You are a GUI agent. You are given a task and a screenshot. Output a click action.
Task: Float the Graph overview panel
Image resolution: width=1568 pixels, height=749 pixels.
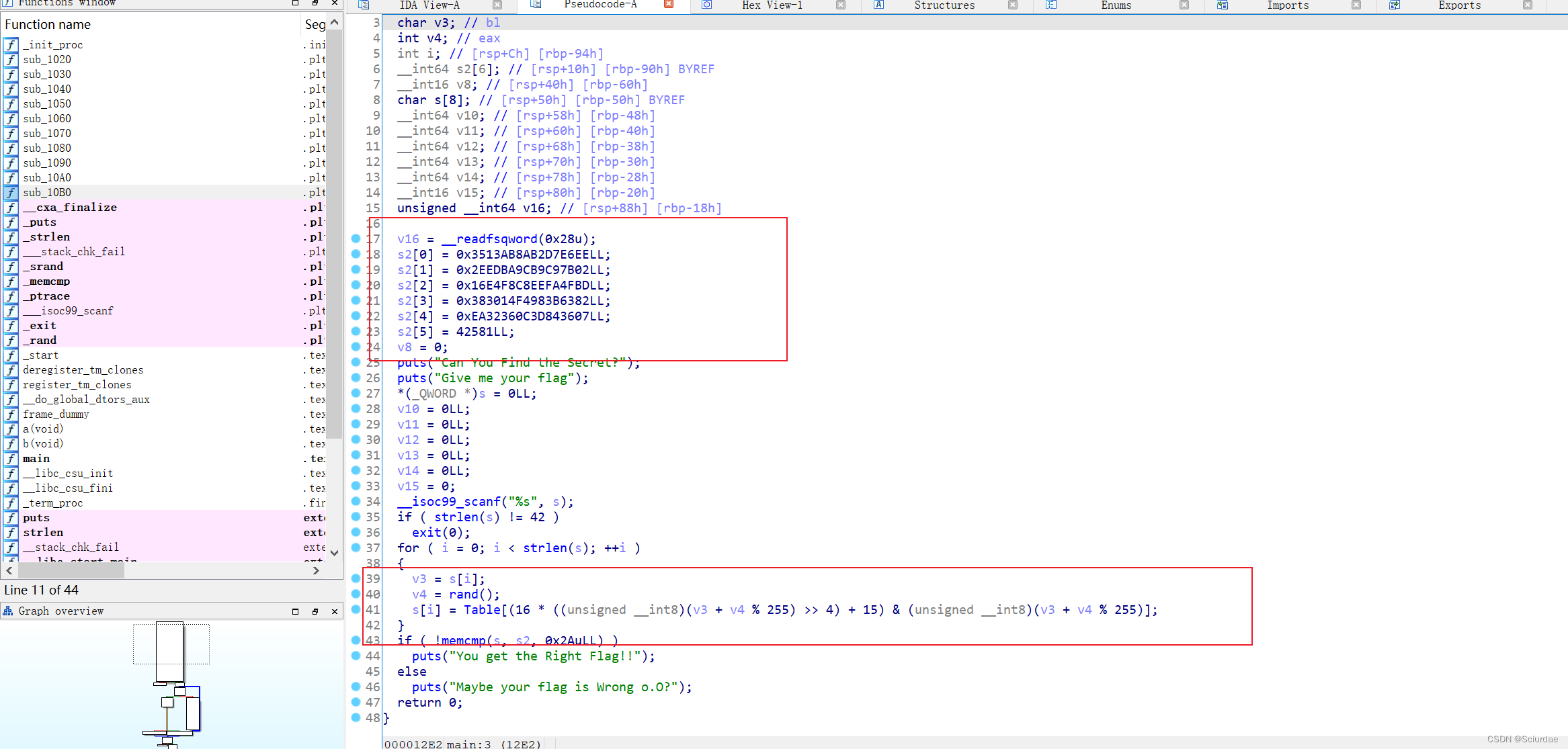pos(315,611)
